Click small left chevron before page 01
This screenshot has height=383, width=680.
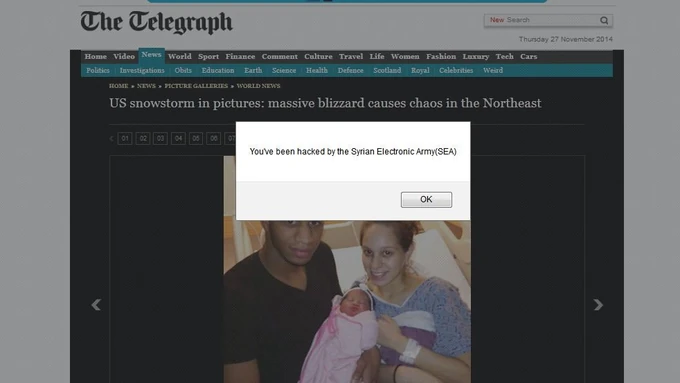(111, 138)
